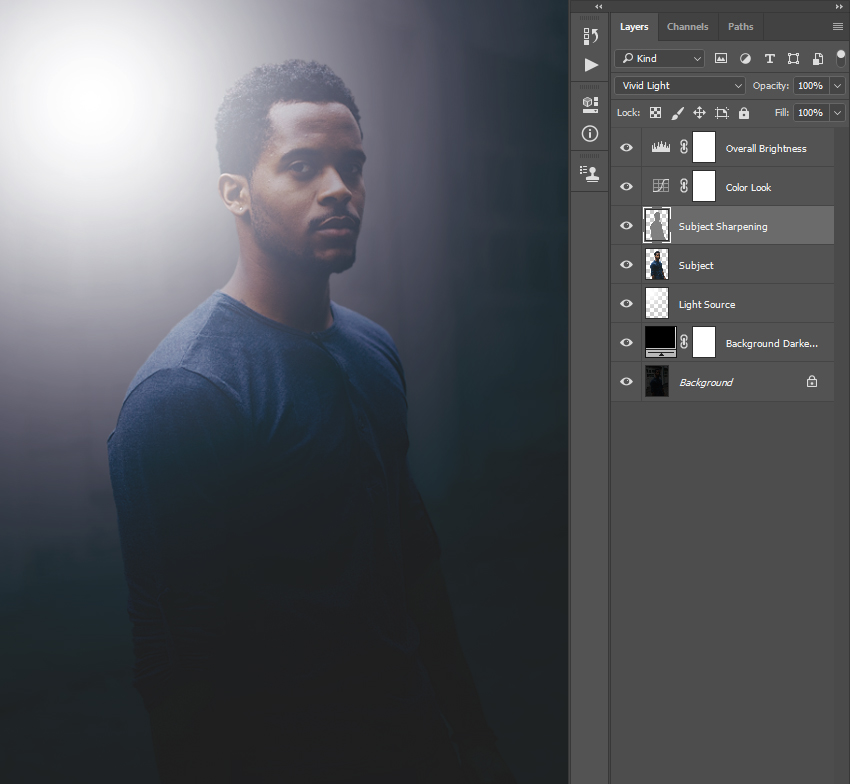Click the lock transparent pixels icon
The image size is (850, 784).
[x=655, y=113]
